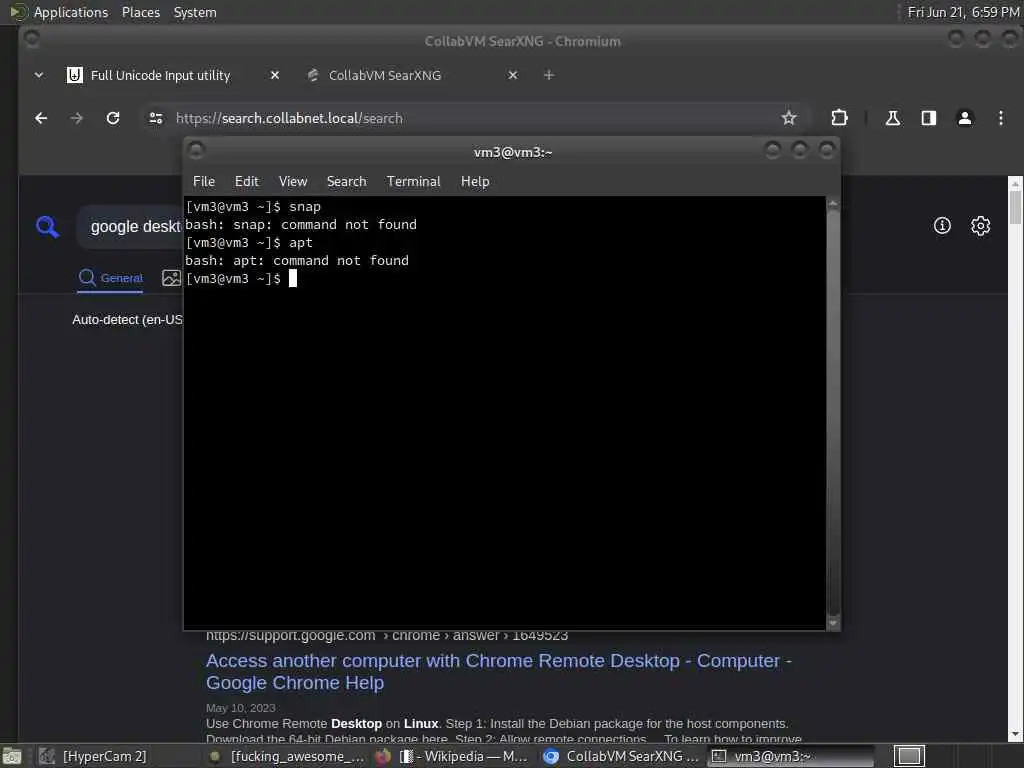Bookmark this page with the star

(789, 118)
